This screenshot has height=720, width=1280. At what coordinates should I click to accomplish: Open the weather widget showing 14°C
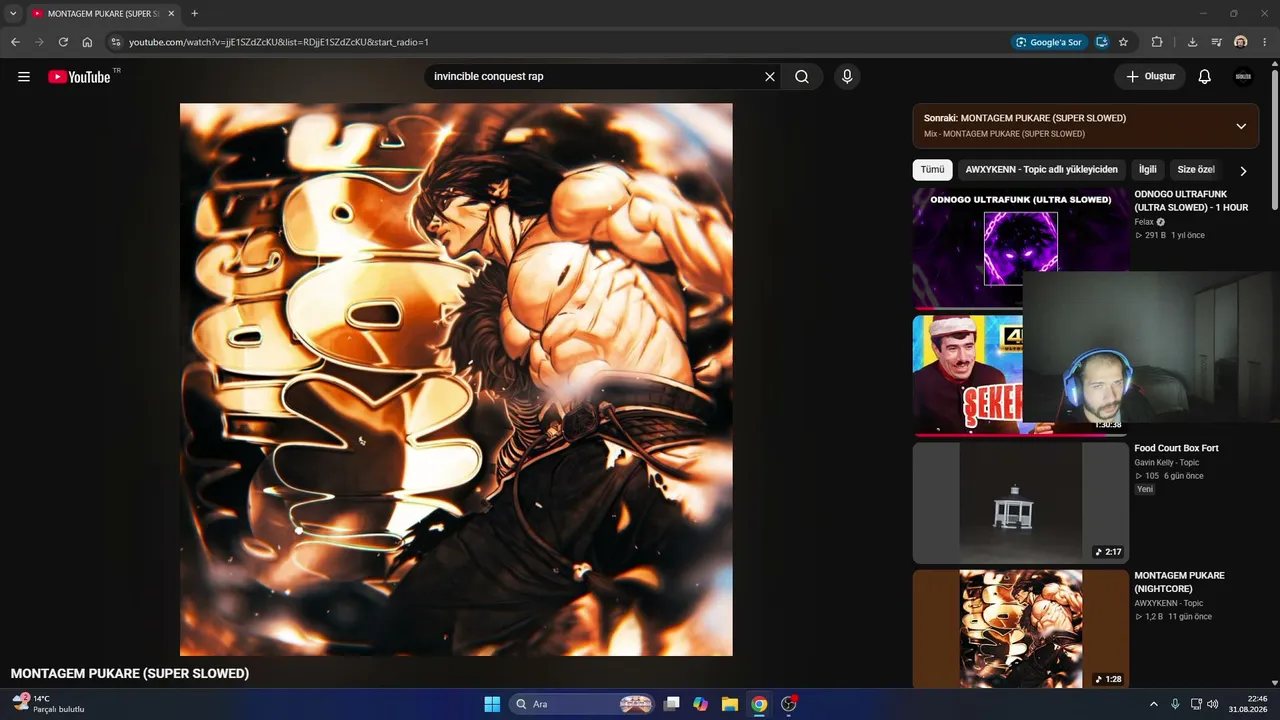click(48, 704)
